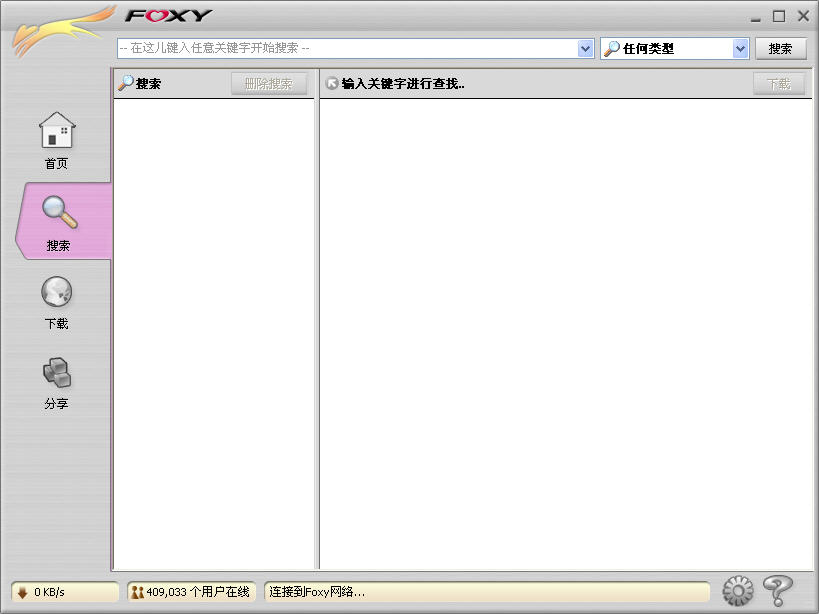Click the download speed arrow icon
This screenshot has height=614, width=819.
(x=22, y=592)
